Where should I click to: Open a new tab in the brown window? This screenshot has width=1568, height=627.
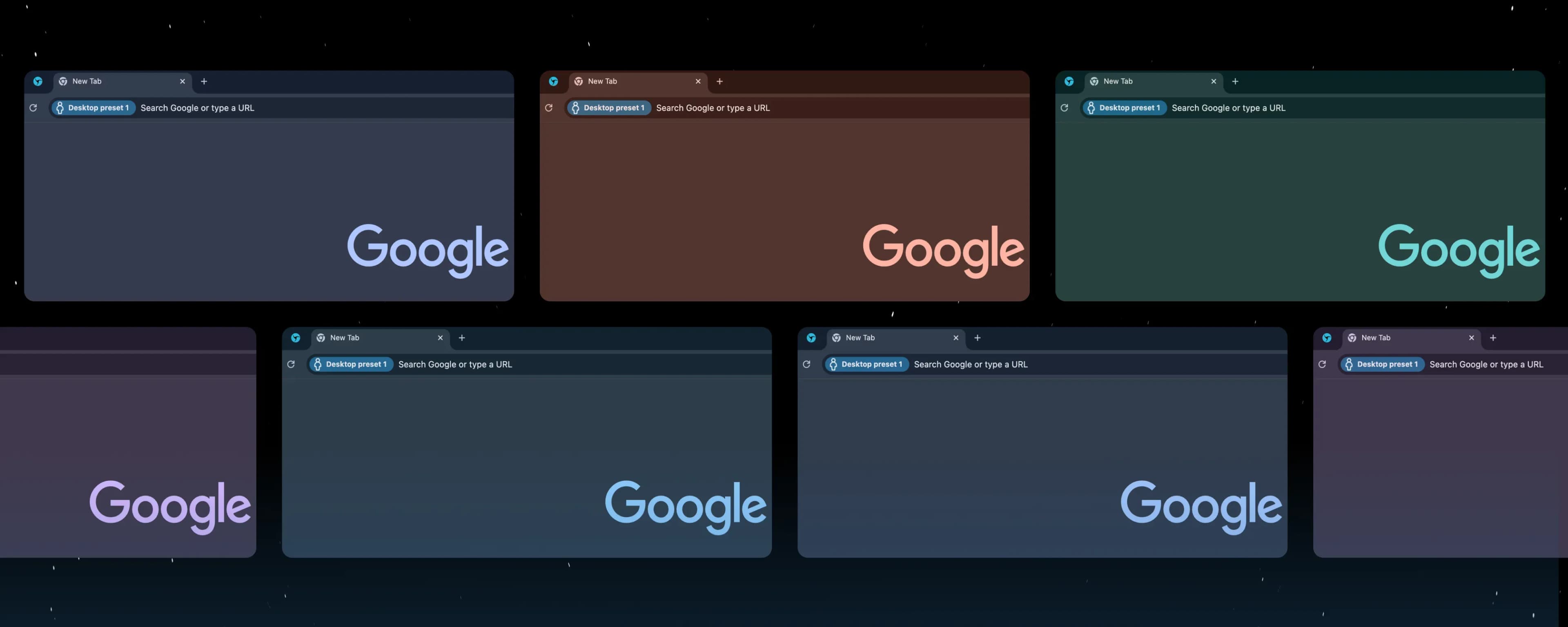tap(719, 81)
